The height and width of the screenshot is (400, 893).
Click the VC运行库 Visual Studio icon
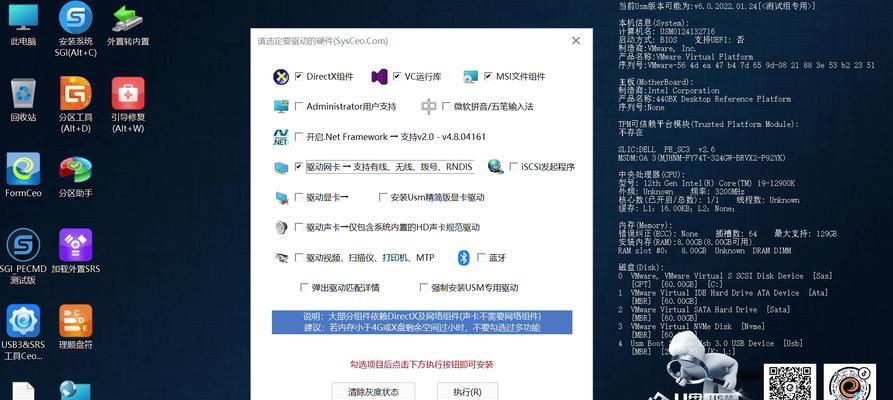click(379, 77)
